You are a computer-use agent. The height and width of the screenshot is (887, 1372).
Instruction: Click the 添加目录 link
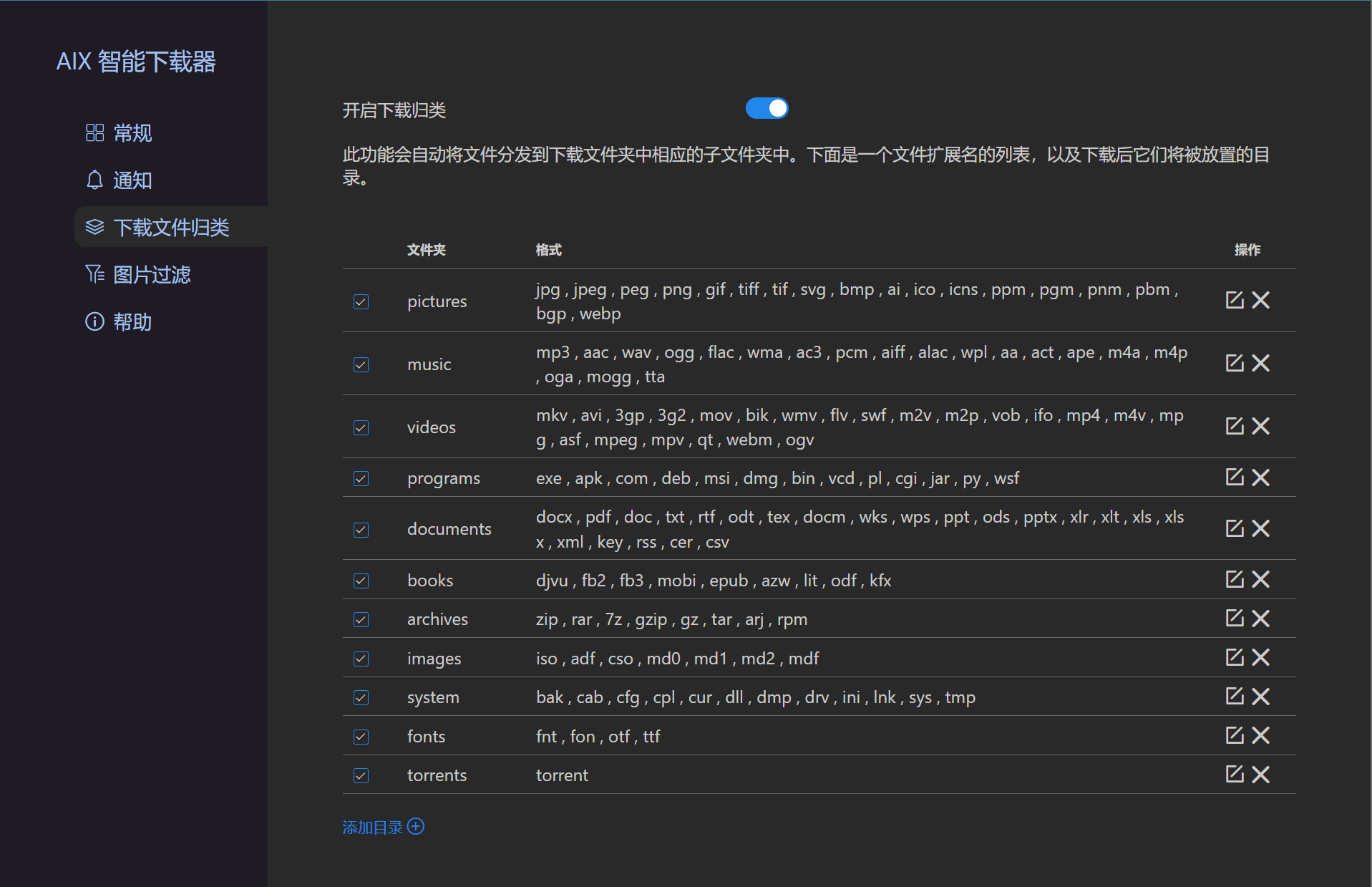[x=372, y=826]
